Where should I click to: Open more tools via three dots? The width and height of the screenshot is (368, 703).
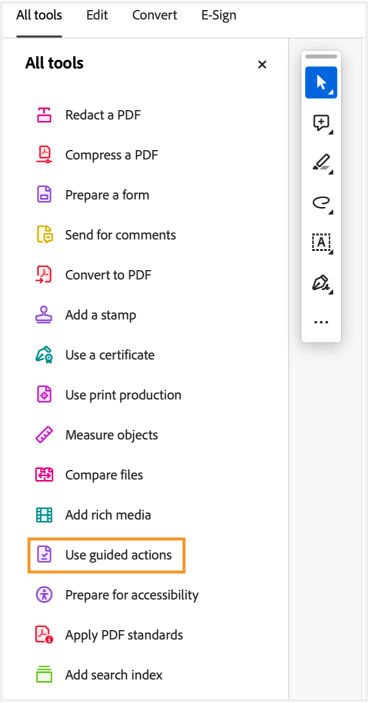pyautogui.click(x=321, y=322)
